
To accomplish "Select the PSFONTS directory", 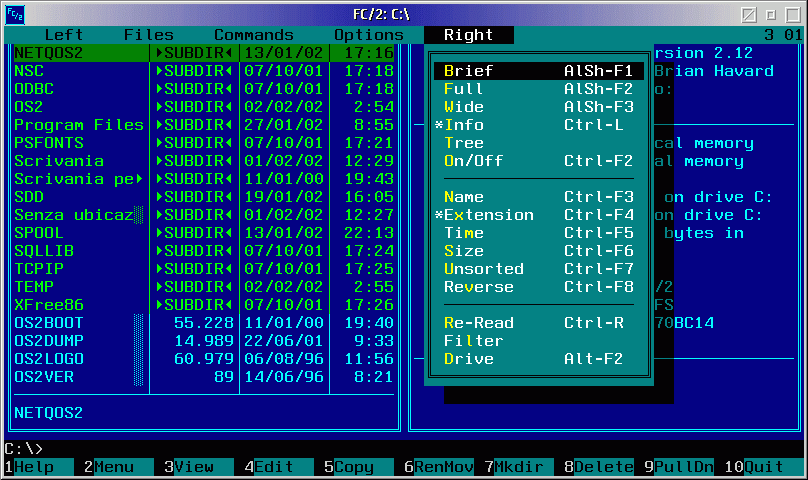I will [x=49, y=143].
